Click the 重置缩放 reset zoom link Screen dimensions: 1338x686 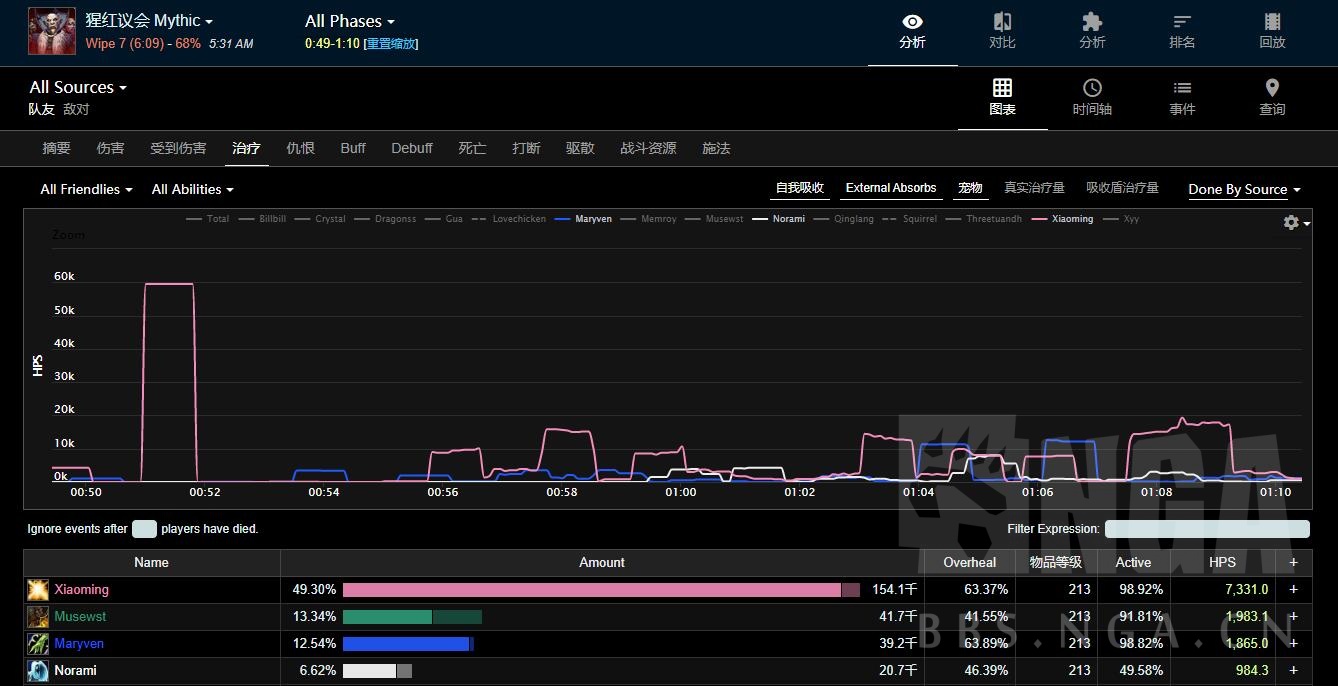click(x=391, y=44)
